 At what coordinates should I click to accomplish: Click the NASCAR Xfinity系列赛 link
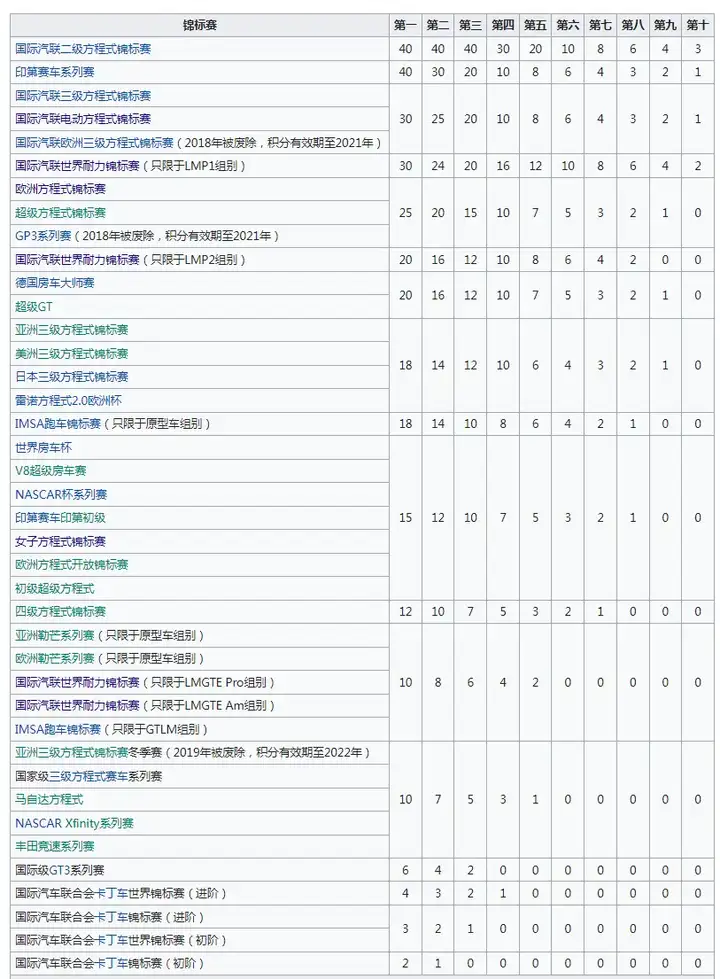(74, 823)
